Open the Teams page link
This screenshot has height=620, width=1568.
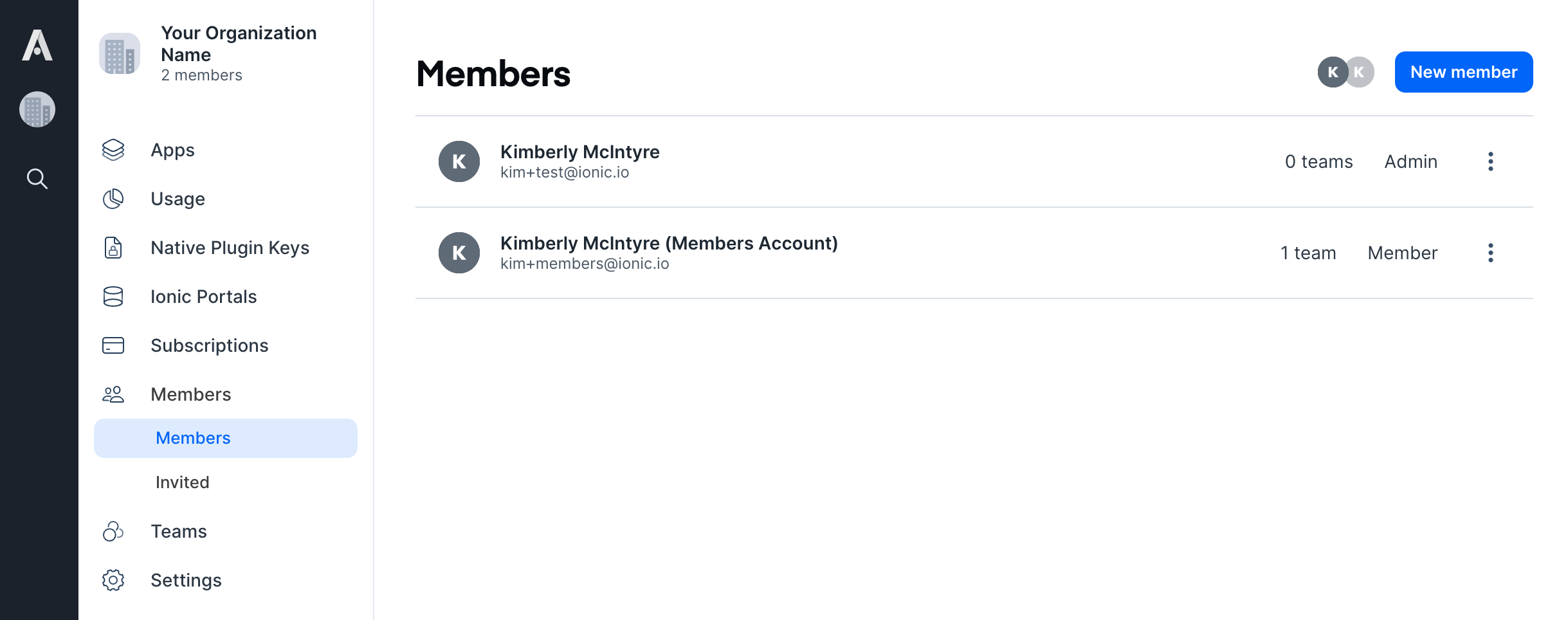tap(179, 531)
